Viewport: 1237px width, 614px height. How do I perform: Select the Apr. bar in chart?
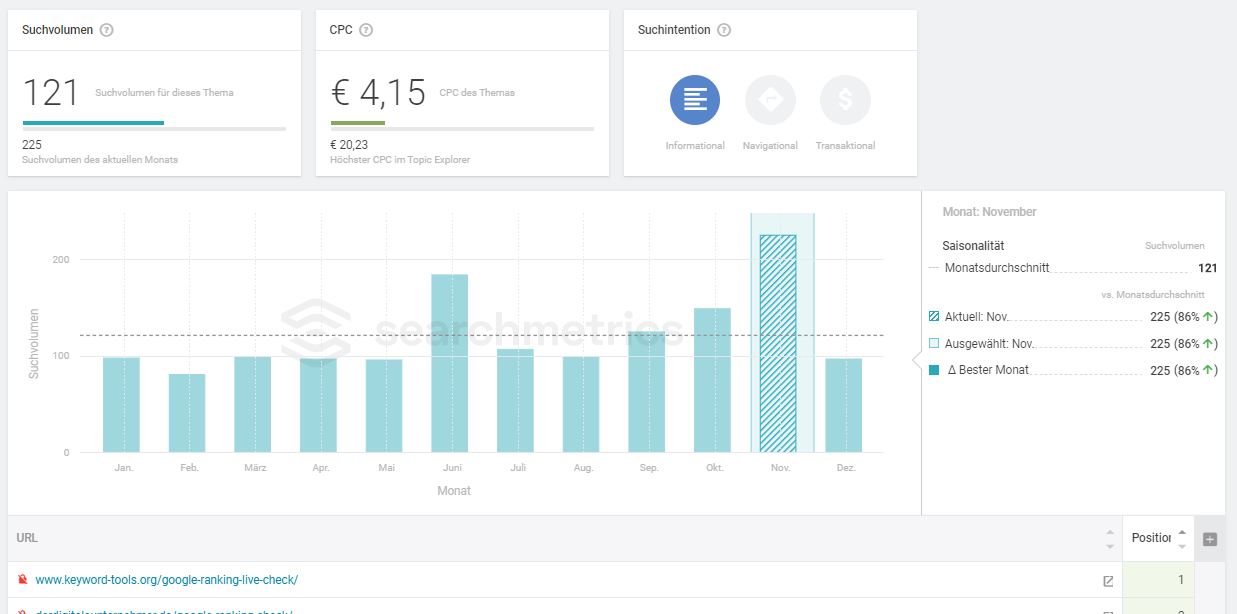click(318, 405)
